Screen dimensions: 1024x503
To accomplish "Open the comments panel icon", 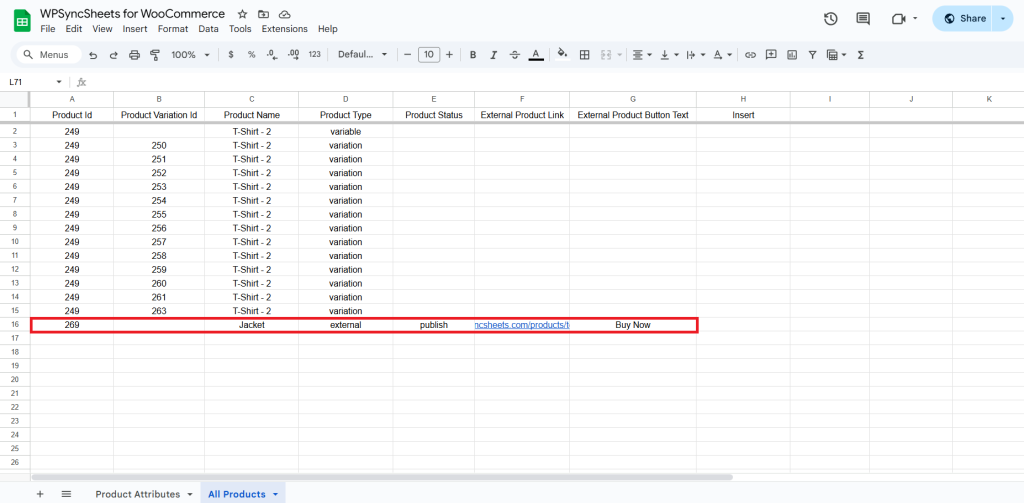I will tap(863, 18).
